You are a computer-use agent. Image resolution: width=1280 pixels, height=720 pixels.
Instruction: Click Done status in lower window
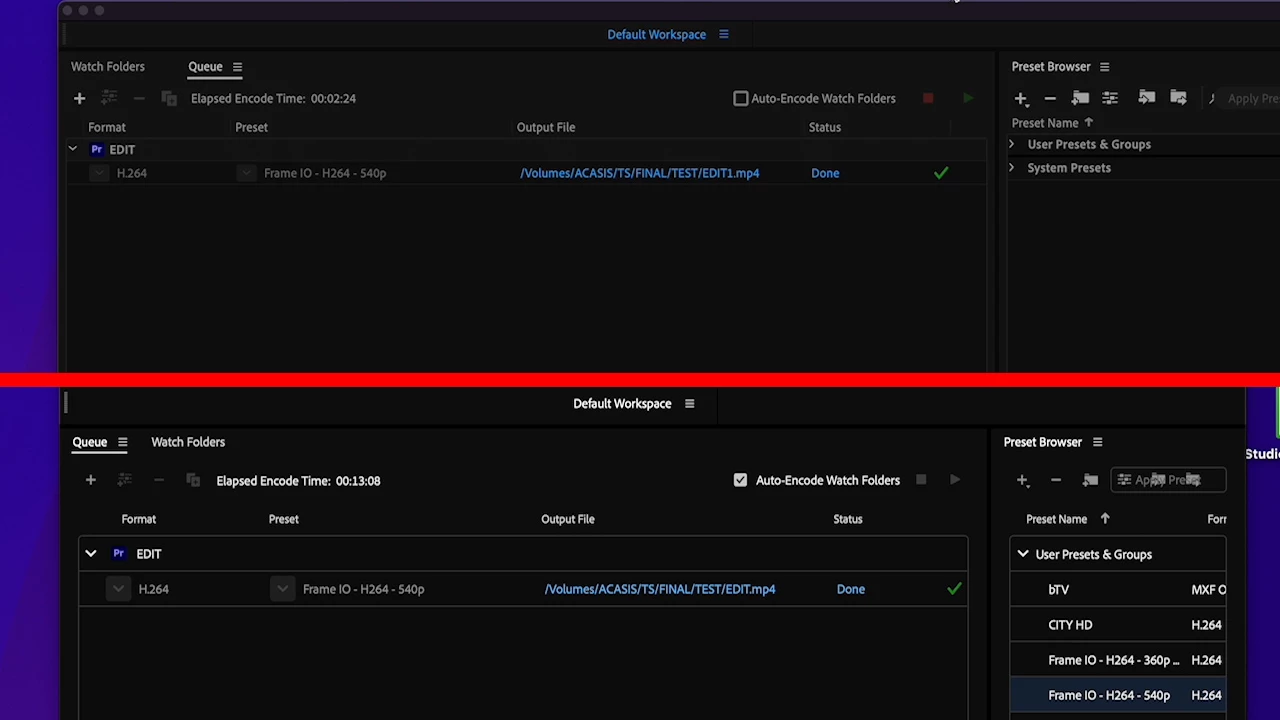coord(851,589)
